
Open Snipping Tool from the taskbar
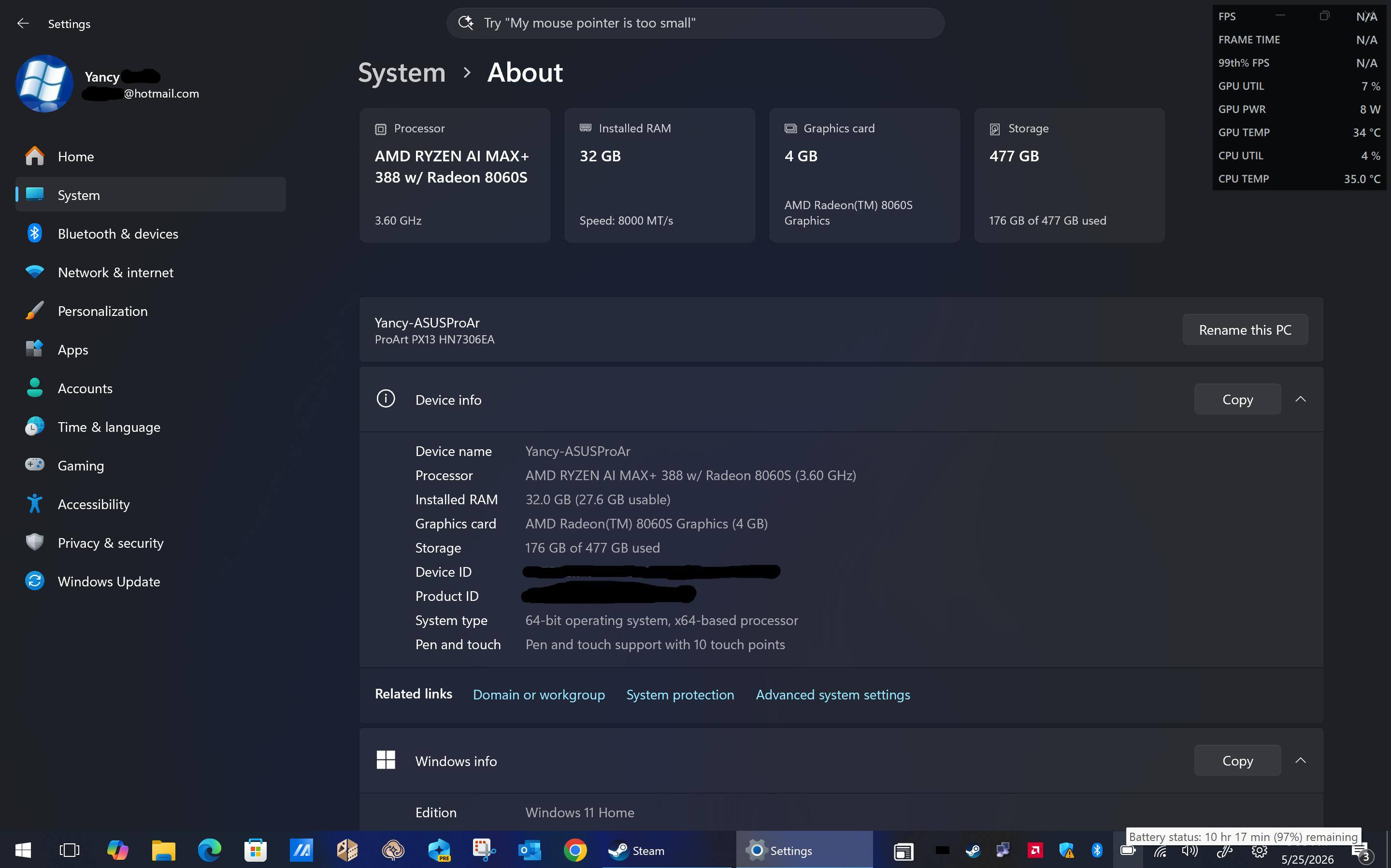[x=485, y=850]
